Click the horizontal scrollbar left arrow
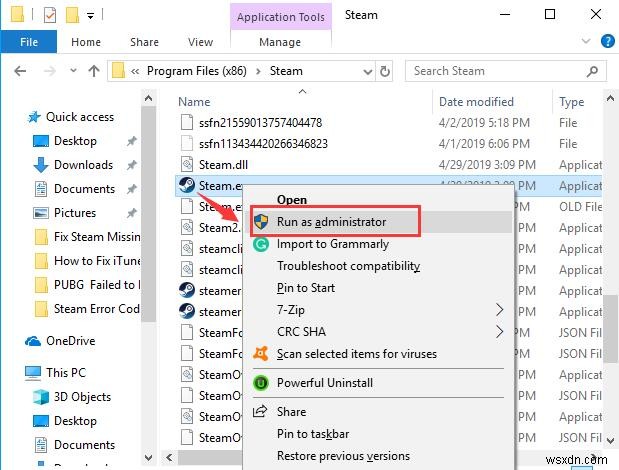This screenshot has height=470, width=619. pos(169,458)
